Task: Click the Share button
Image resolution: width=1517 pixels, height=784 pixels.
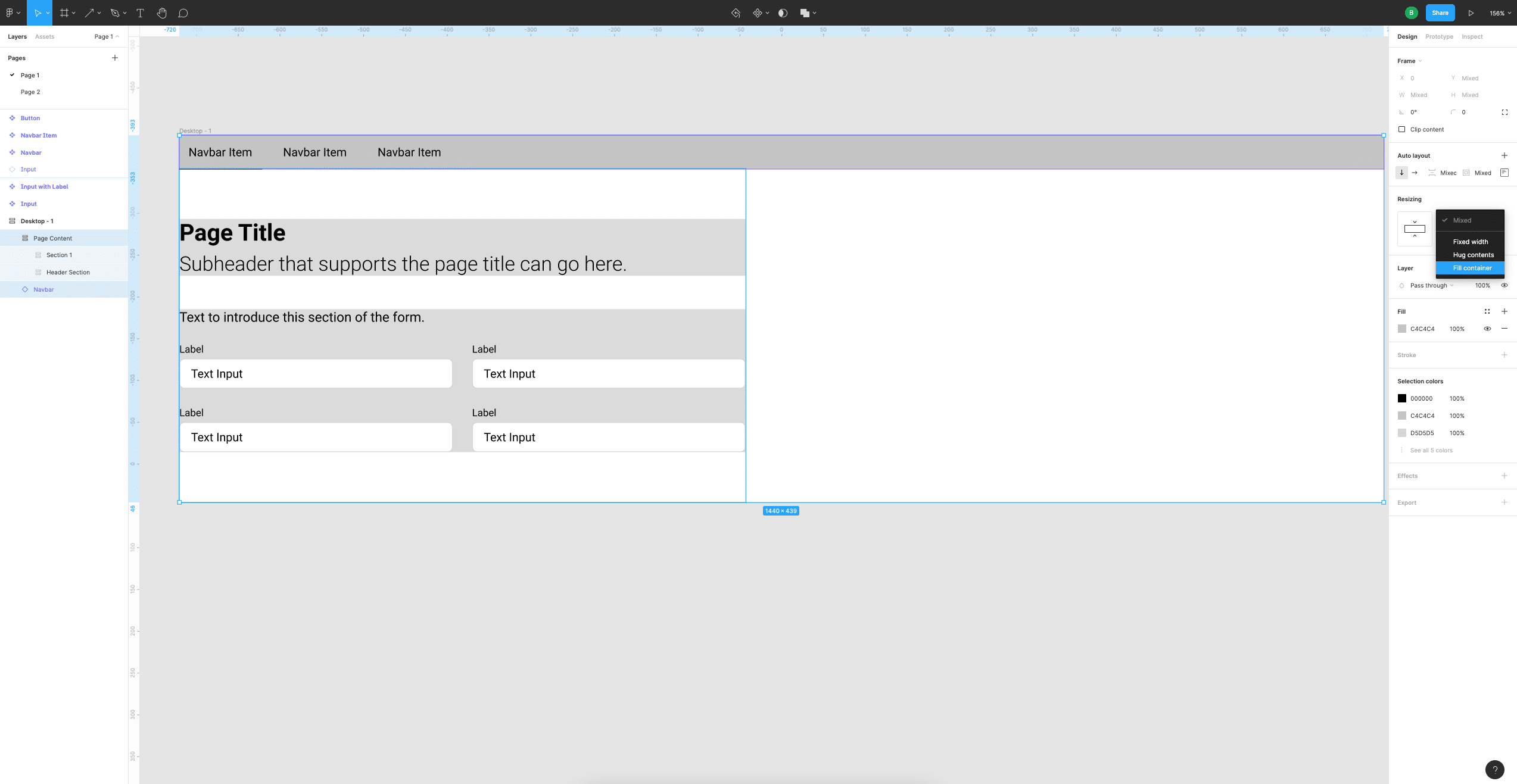Action: 1440,13
